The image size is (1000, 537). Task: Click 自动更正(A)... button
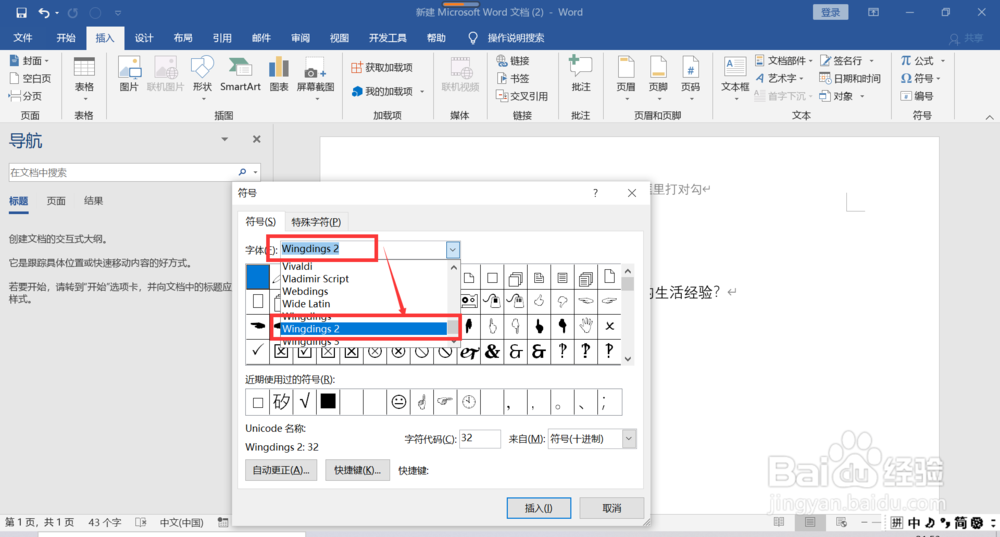coord(281,470)
